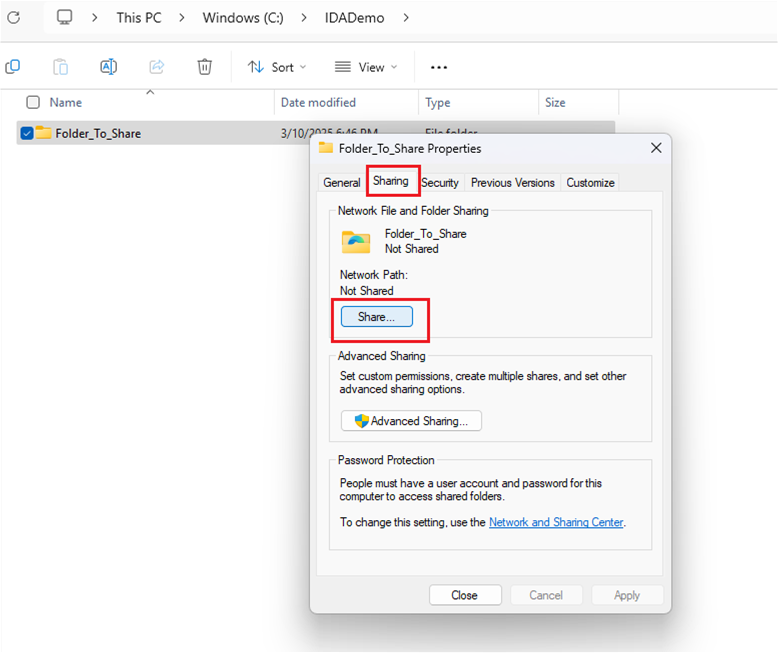Open the Security tab
The width and height of the screenshot is (778, 653).
coord(440,183)
